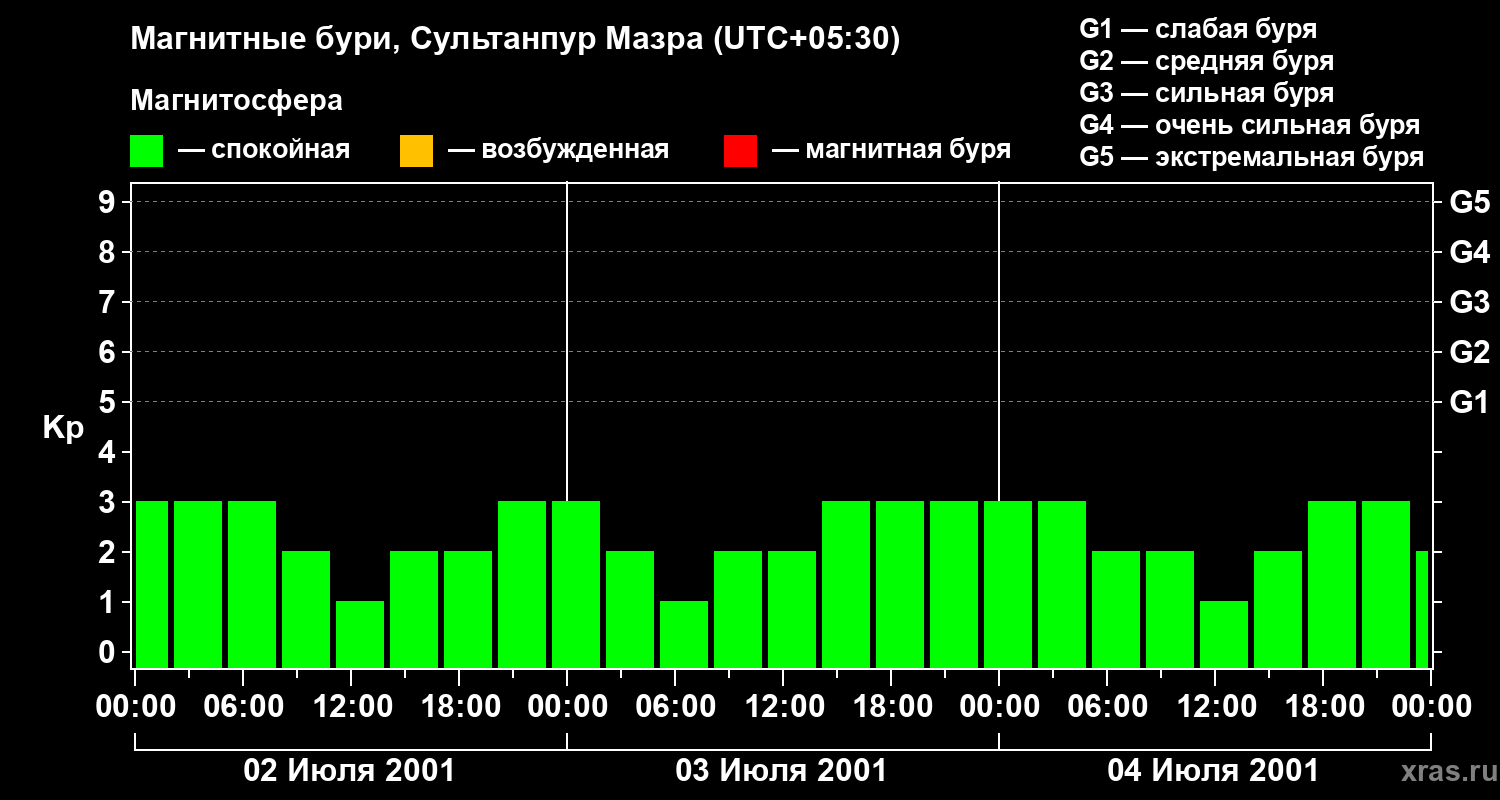Viewport: 1500px width, 800px height.
Task: Click the 'G5 — экстремальная буря' legend line
Action: click(x=1252, y=157)
